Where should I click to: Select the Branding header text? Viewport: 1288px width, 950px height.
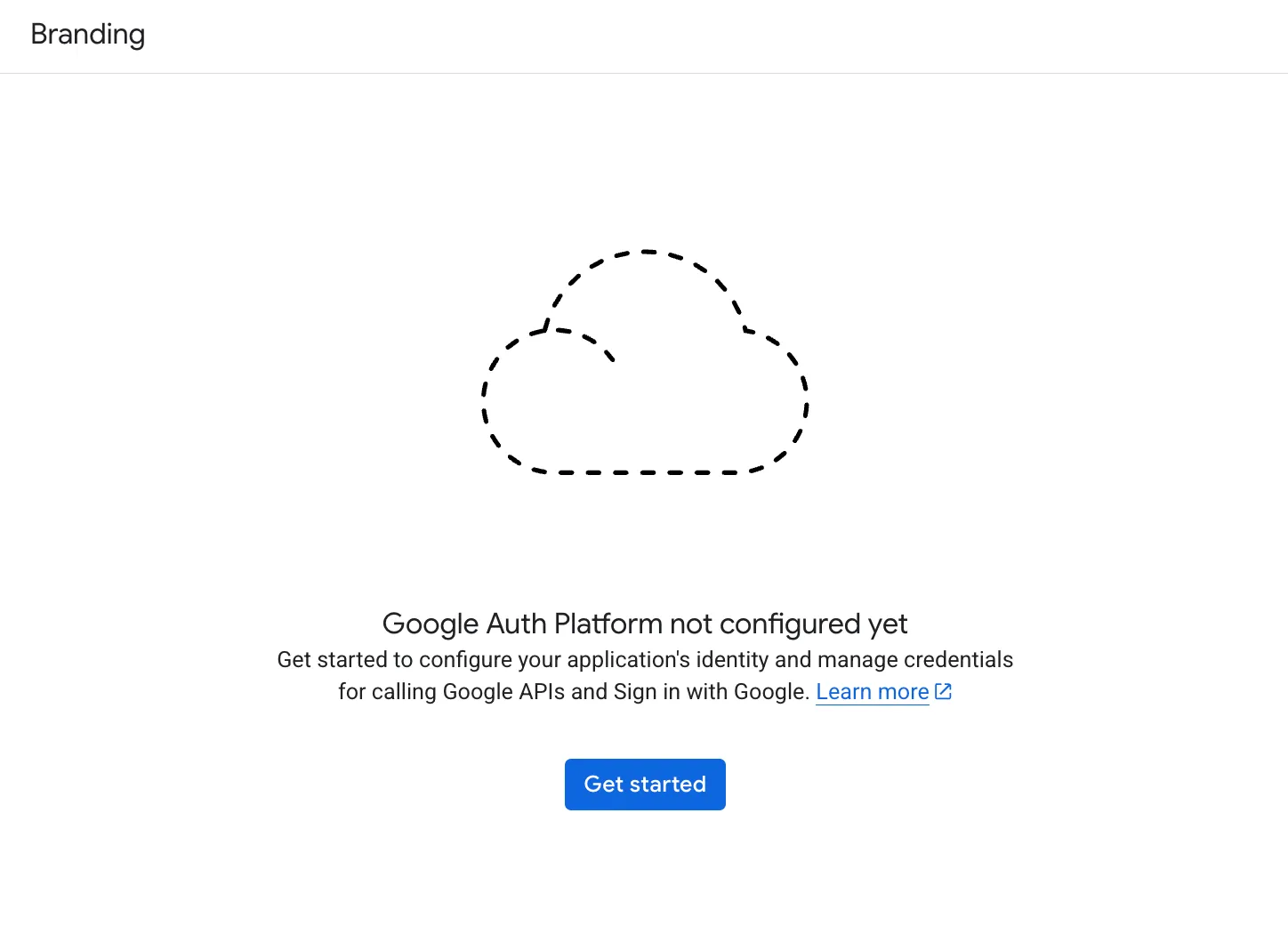[x=87, y=35]
